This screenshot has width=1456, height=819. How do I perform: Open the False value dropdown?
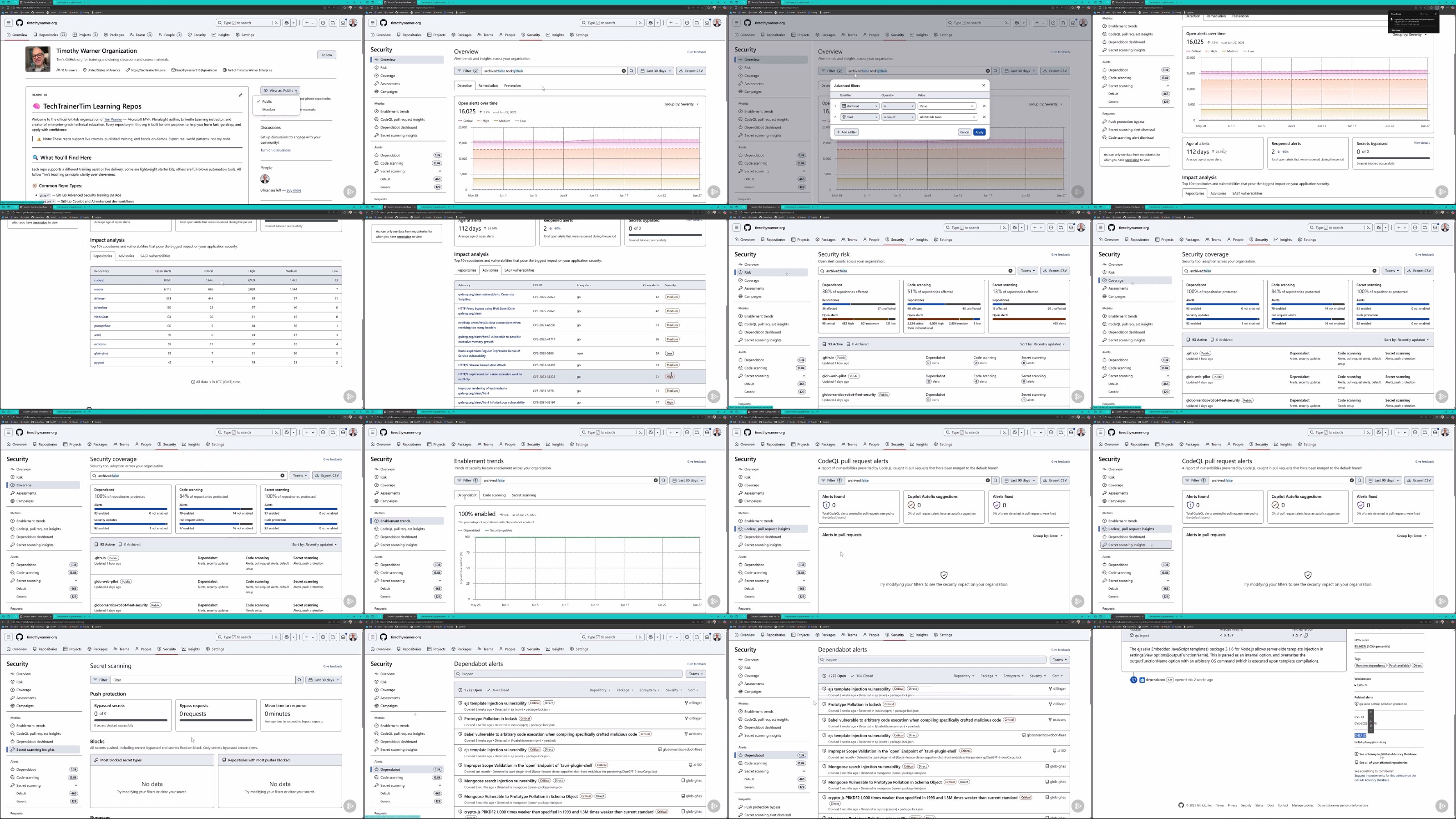(947, 106)
